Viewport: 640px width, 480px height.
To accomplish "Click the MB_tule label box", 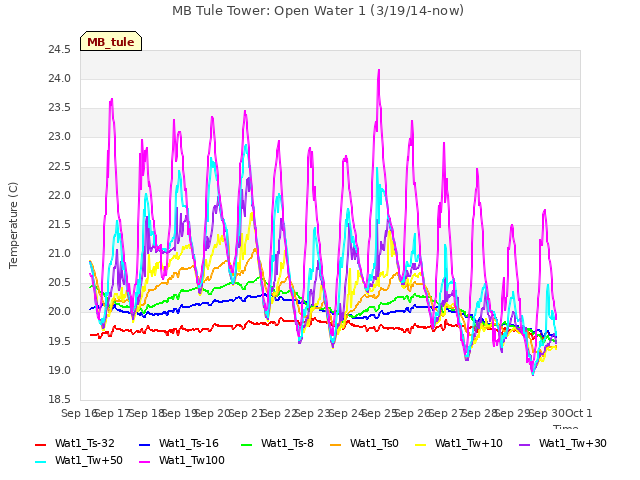I will point(111,41).
